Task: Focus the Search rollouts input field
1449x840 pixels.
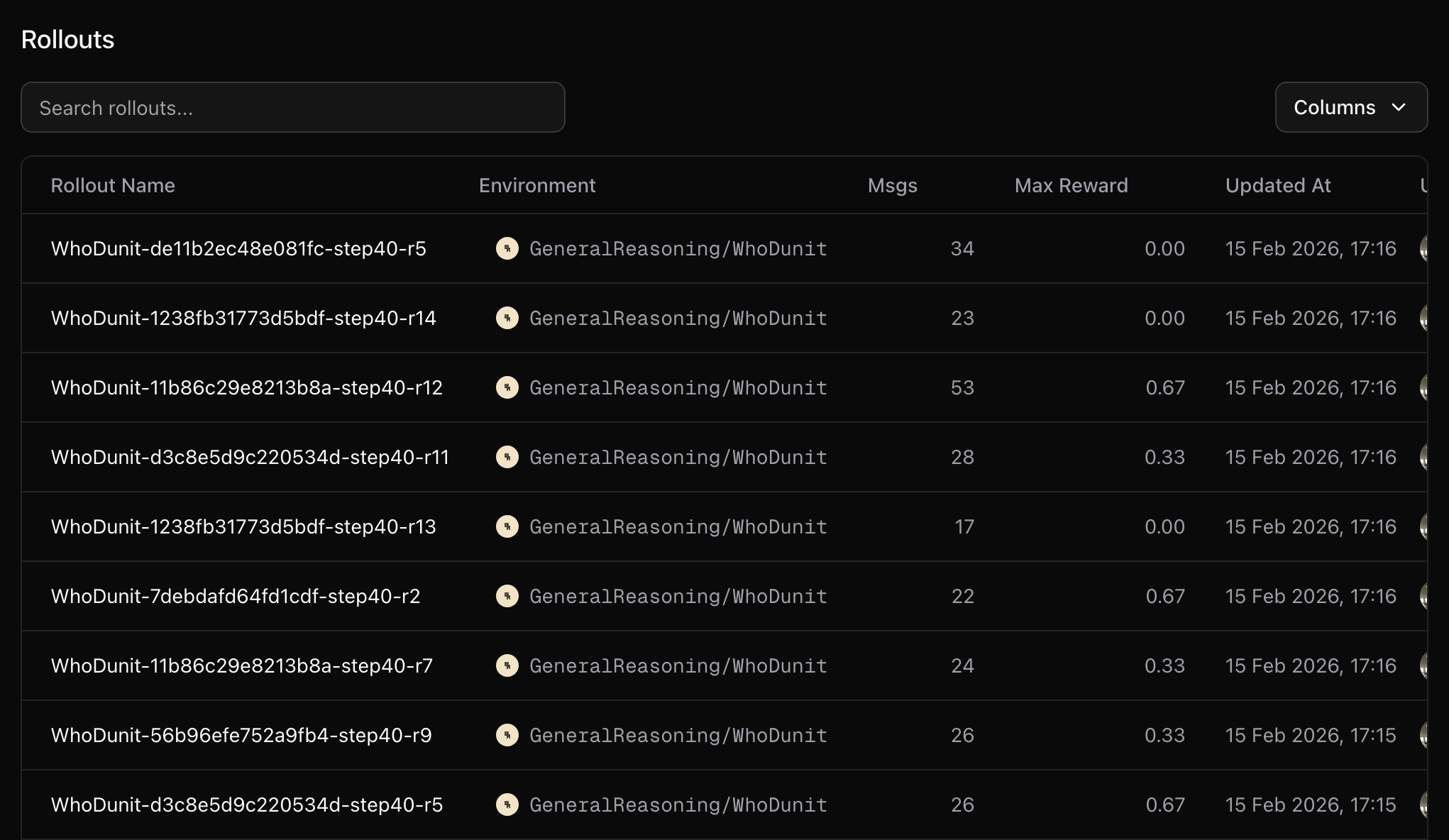Action: (x=292, y=107)
